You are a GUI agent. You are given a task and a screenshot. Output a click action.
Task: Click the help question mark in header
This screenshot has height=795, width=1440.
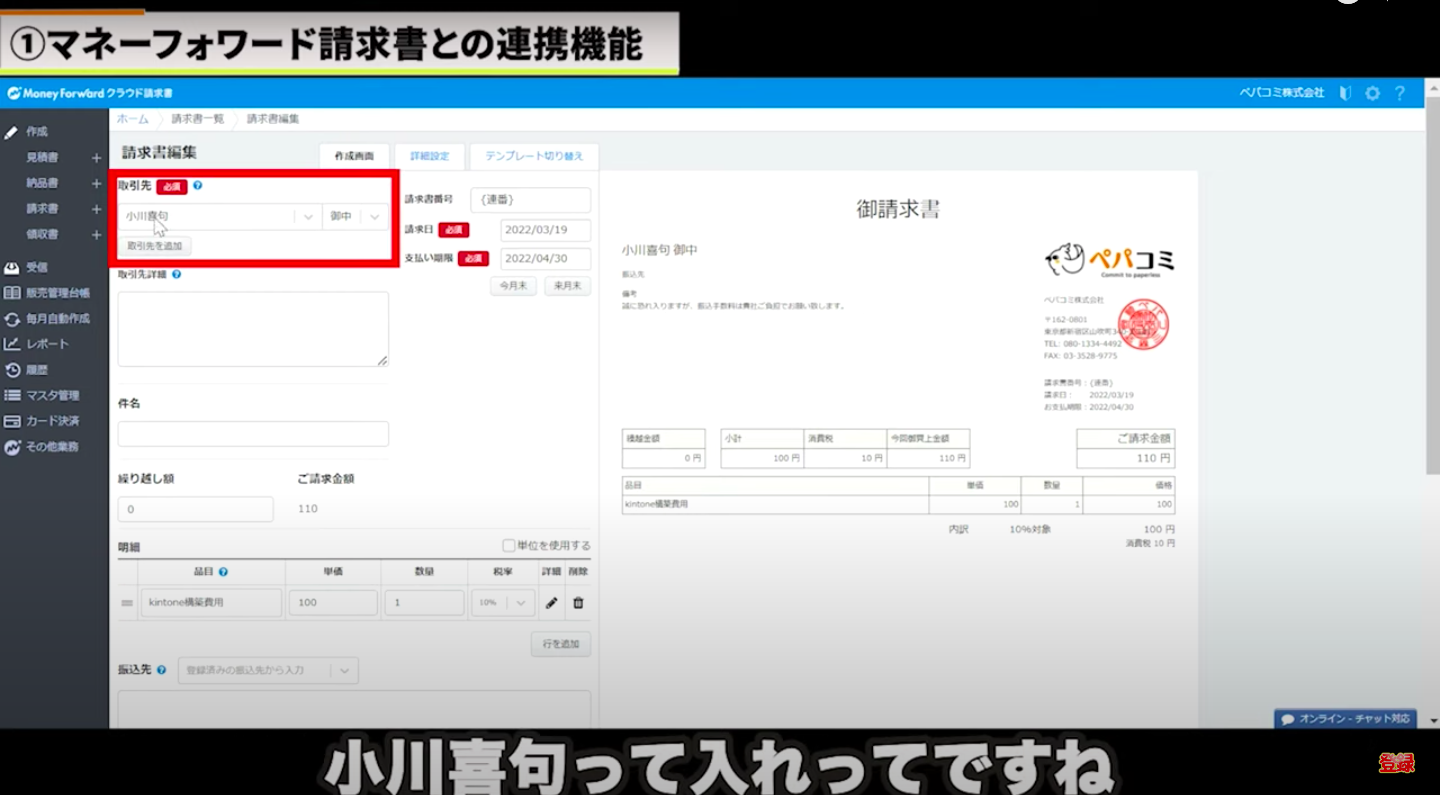1400,93
